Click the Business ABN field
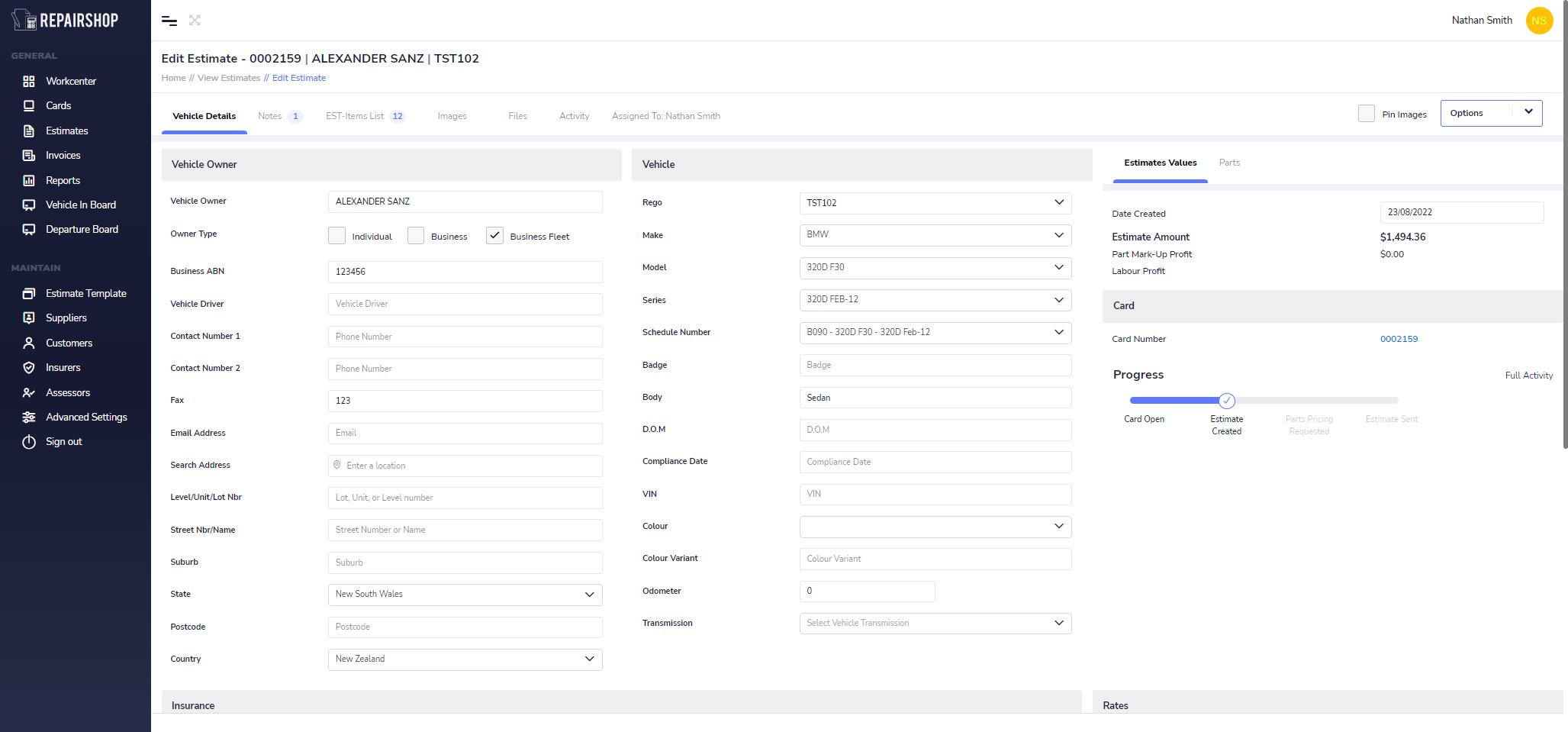This screenshot has width=1568, height=732. 465,272
